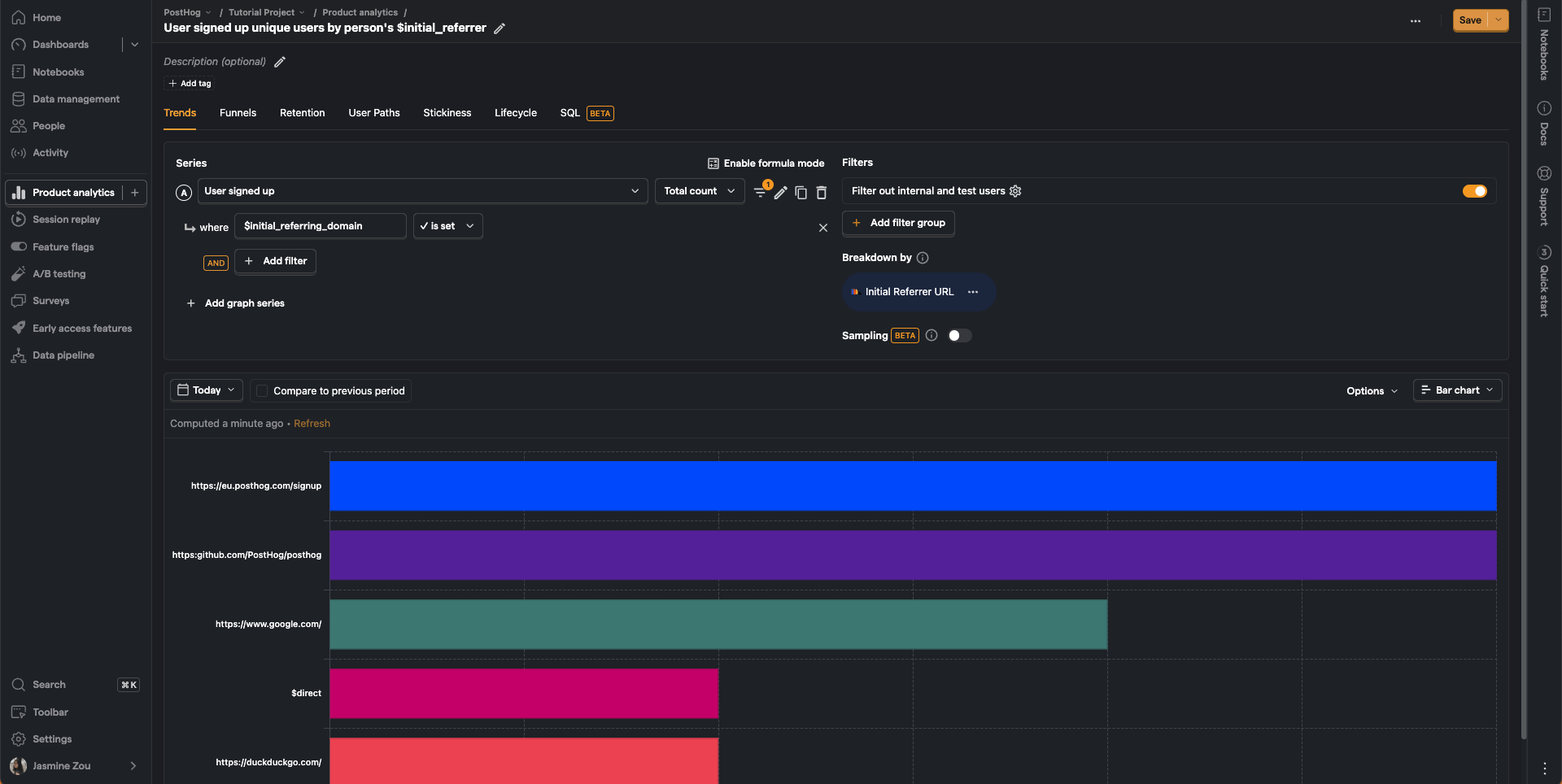Click the plus next to Product analytics
1562x784 pixels.
pos(135,192)
